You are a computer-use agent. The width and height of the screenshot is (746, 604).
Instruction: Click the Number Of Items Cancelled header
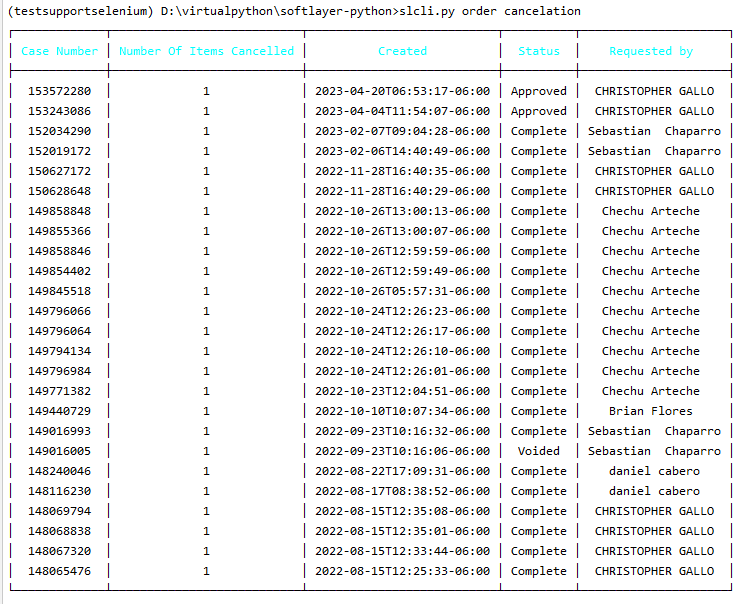(206, 51)
